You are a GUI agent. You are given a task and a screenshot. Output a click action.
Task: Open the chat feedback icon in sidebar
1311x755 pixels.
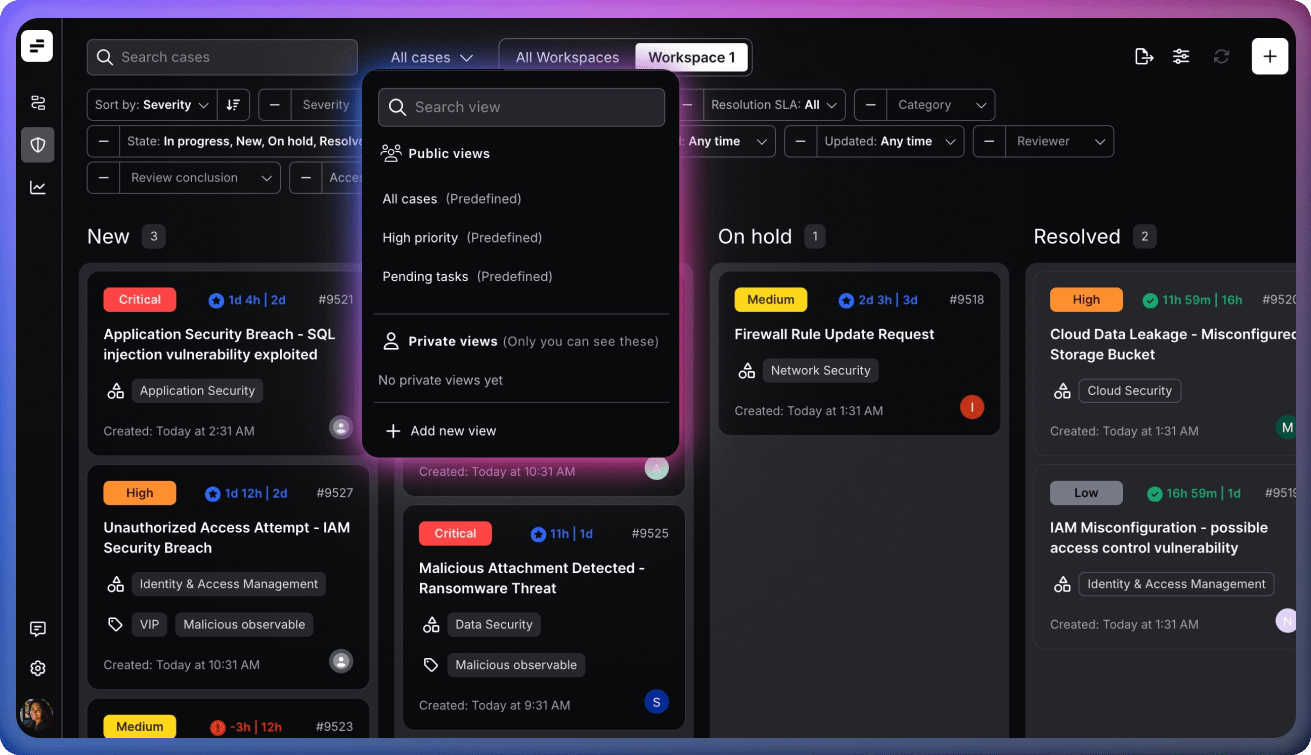38,629
